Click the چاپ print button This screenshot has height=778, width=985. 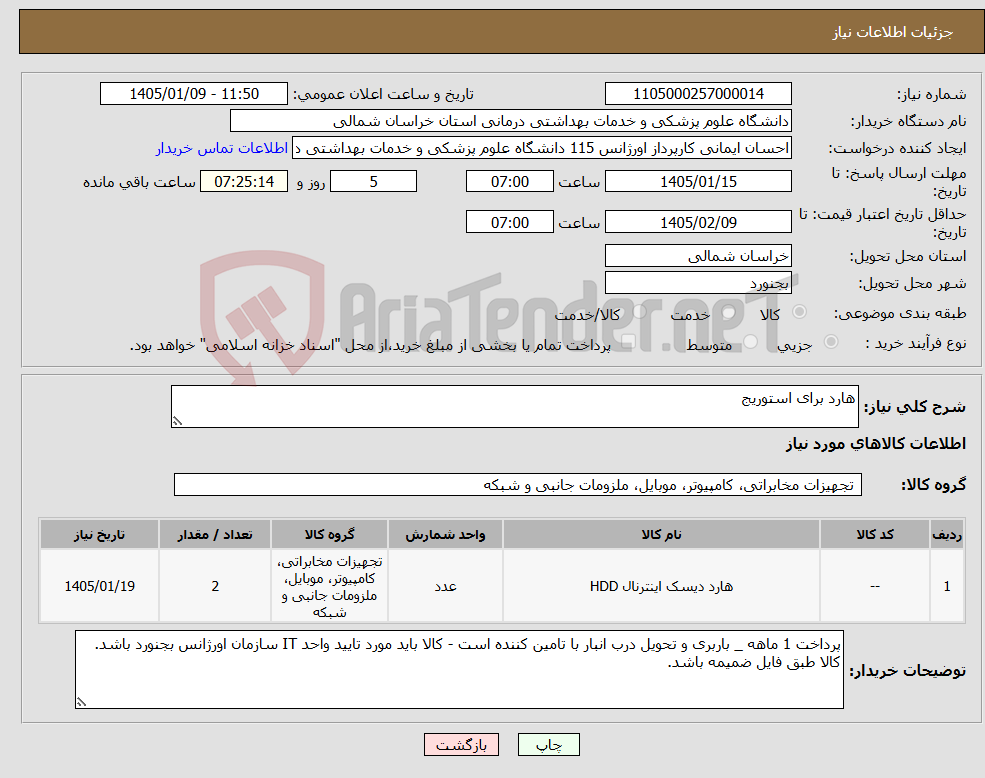[548, 745]
